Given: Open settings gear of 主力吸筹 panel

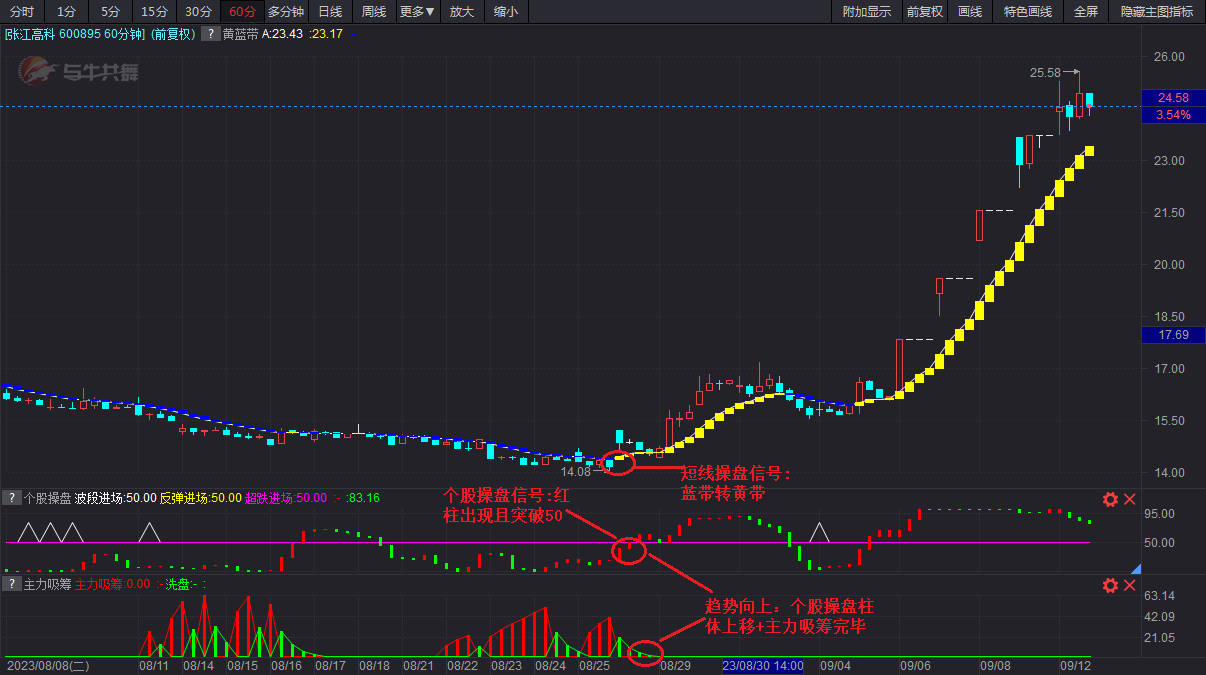Looking at the screenshot, I should tap(1110, 585).
